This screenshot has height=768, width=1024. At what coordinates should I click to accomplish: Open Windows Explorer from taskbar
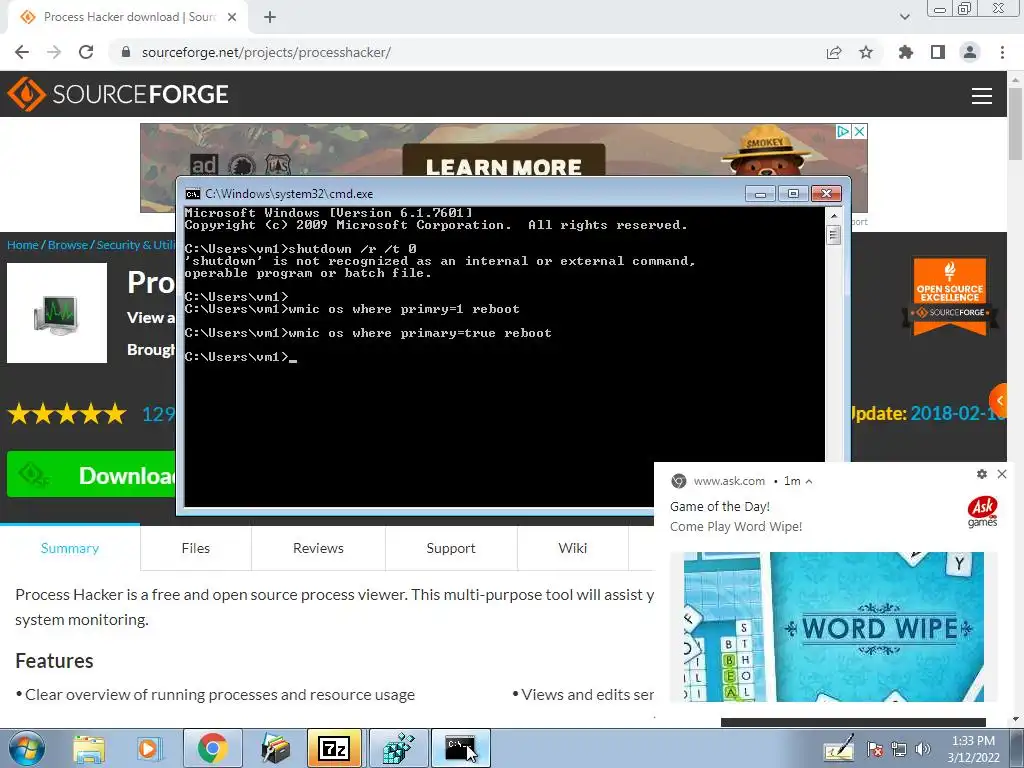click(x=89, y=749)
